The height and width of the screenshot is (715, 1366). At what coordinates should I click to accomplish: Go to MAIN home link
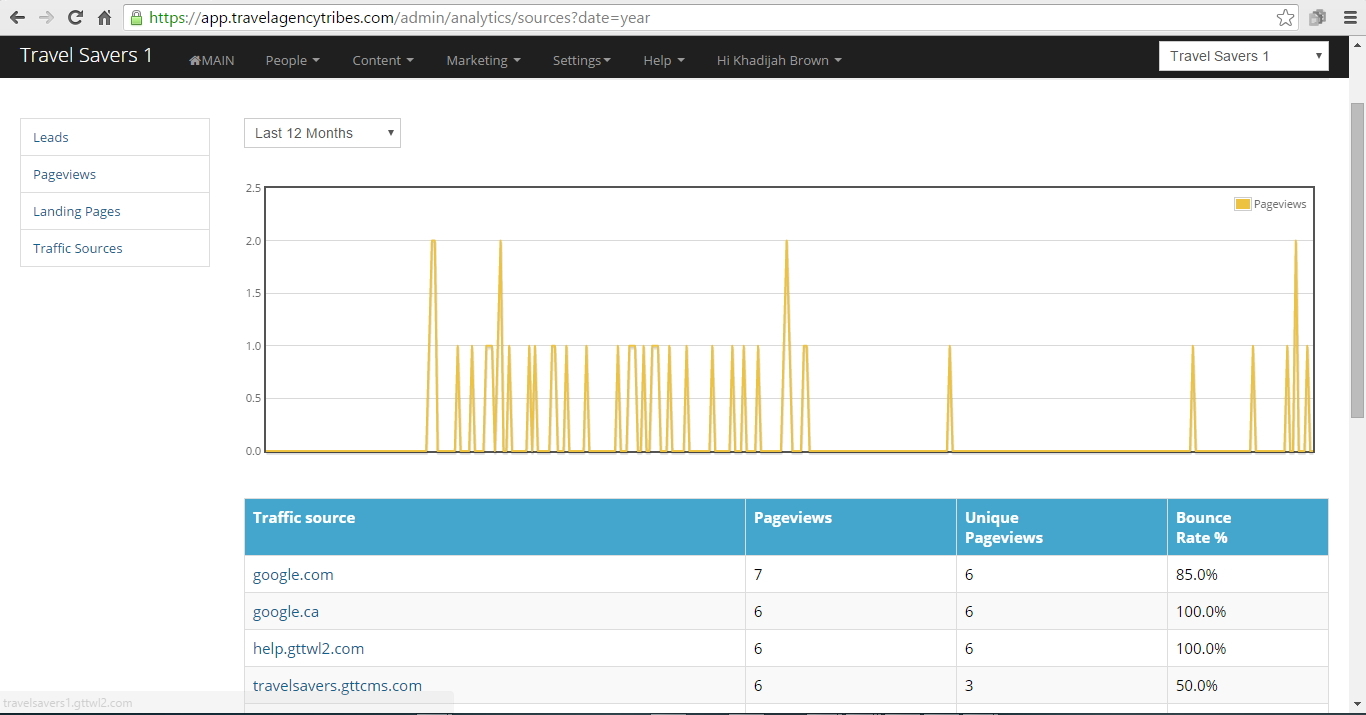[x=212, y=60]
